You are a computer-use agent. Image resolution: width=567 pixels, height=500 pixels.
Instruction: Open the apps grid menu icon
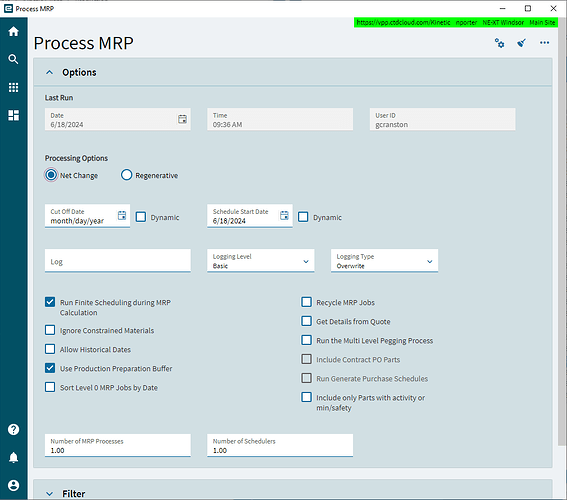13,87
